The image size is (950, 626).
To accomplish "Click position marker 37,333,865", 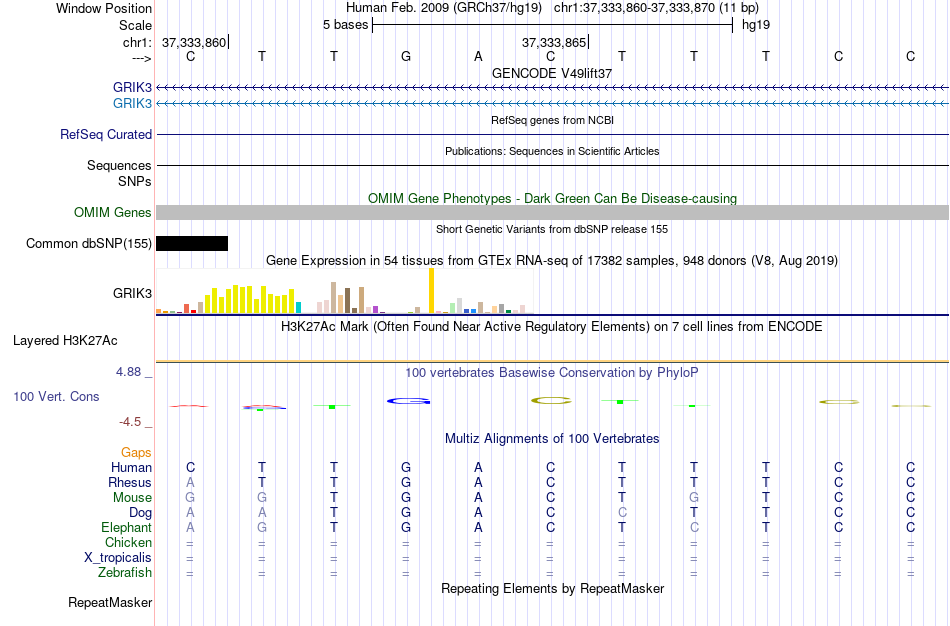I will tap(554, 42).
